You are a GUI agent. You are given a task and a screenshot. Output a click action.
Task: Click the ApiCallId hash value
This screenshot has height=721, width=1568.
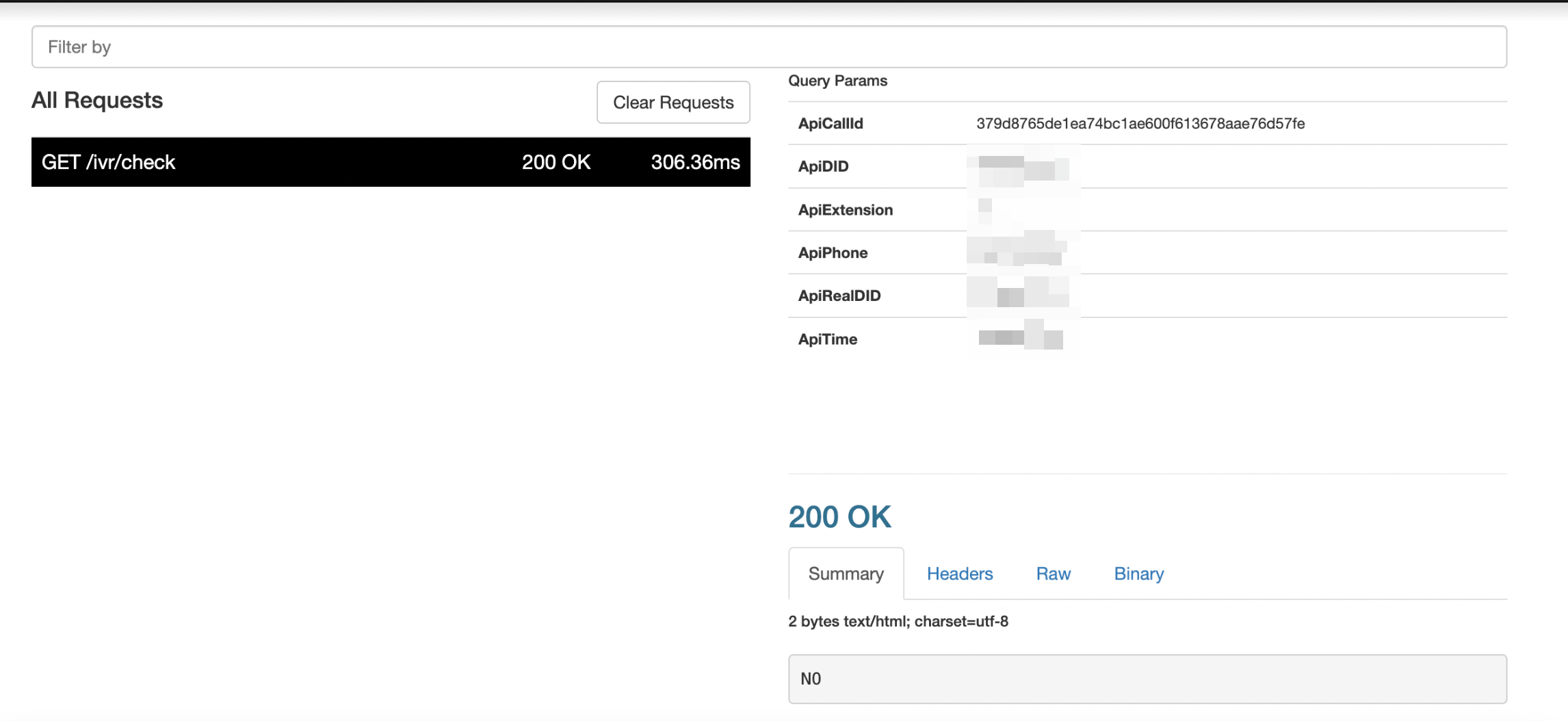pos(1140,124)
